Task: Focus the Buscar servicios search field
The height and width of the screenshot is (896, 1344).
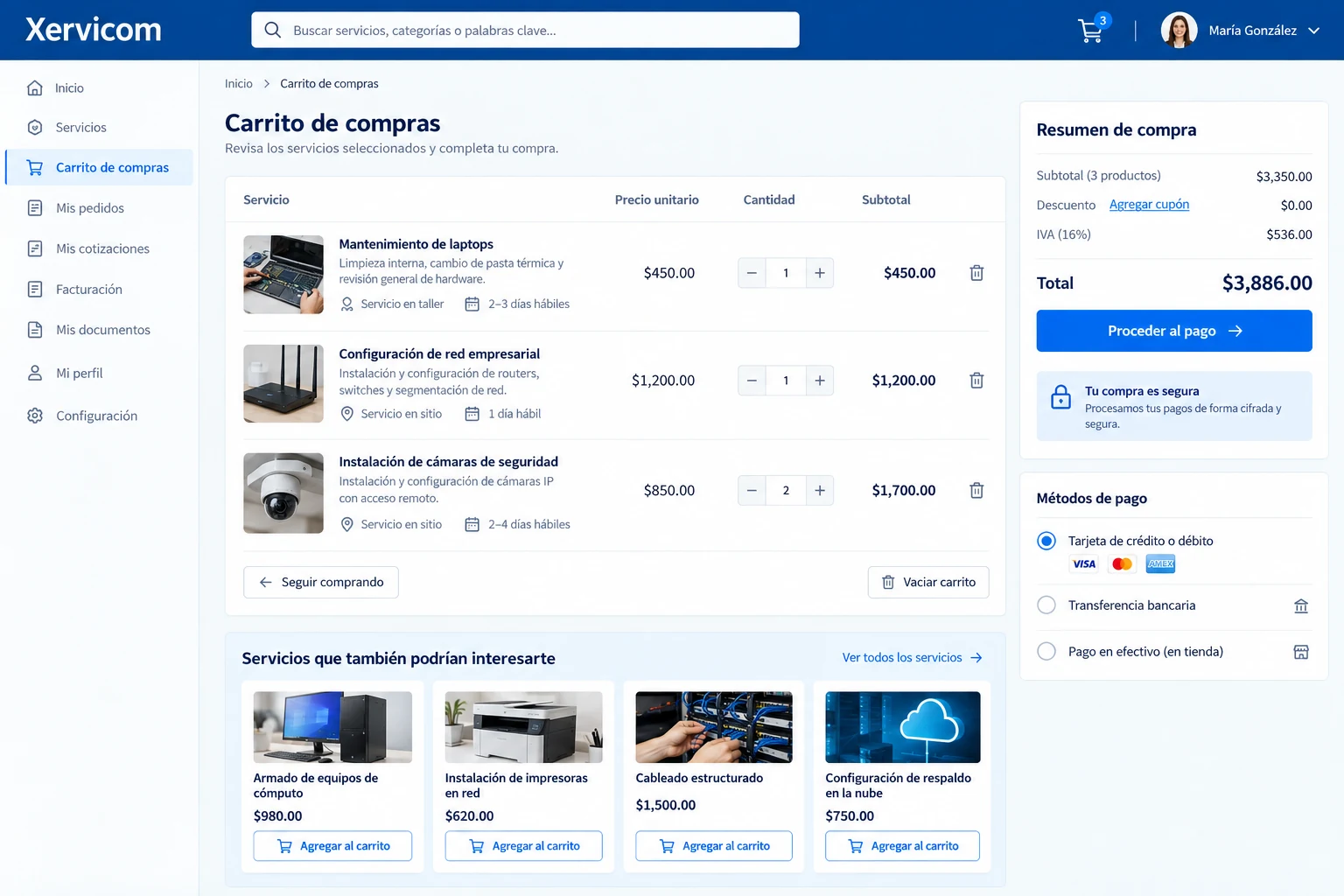Action: point(525,30)
